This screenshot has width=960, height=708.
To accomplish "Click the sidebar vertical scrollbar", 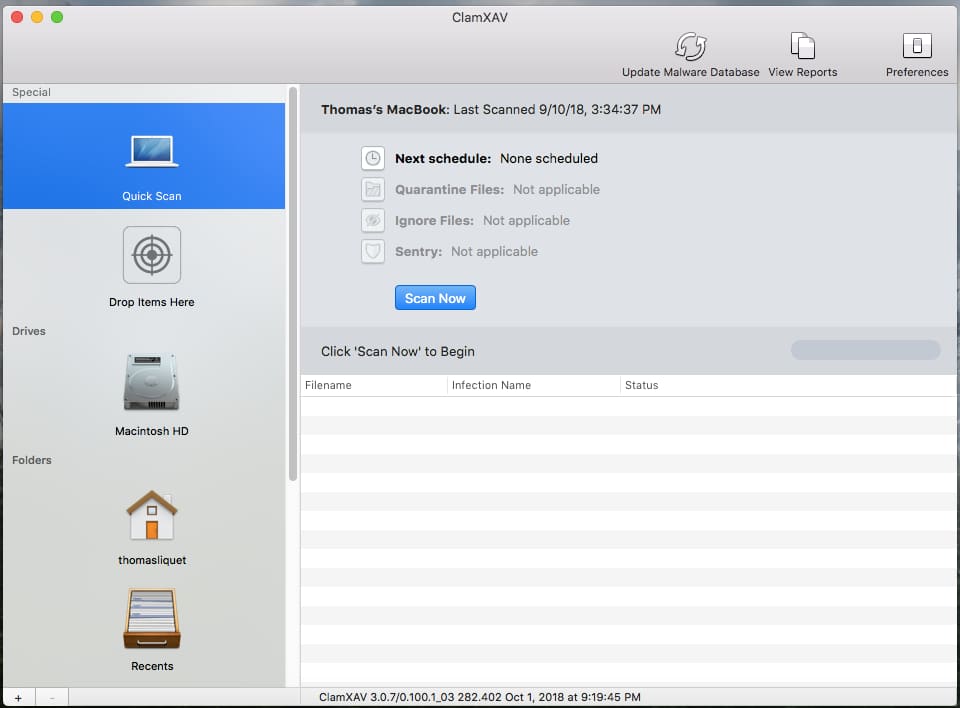I will (x=293, y=284).
